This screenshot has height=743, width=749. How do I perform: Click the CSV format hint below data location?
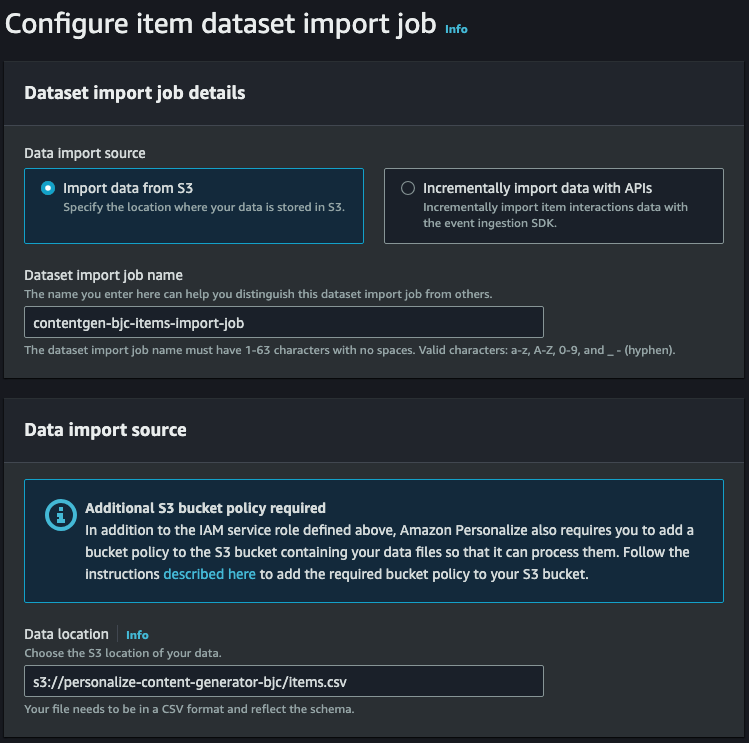189,709
